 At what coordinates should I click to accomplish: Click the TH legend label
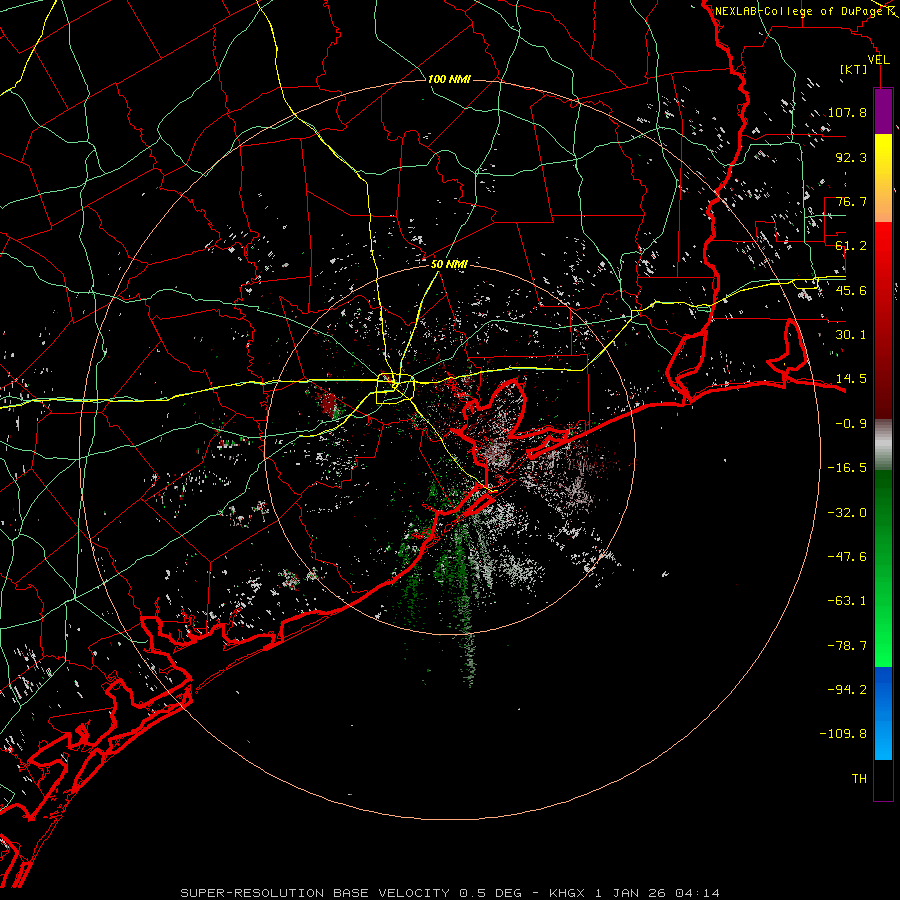[859, 779]
